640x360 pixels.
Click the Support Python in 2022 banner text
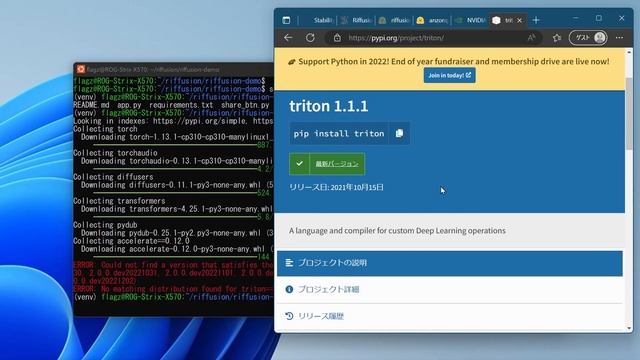[x=454, y=62]
